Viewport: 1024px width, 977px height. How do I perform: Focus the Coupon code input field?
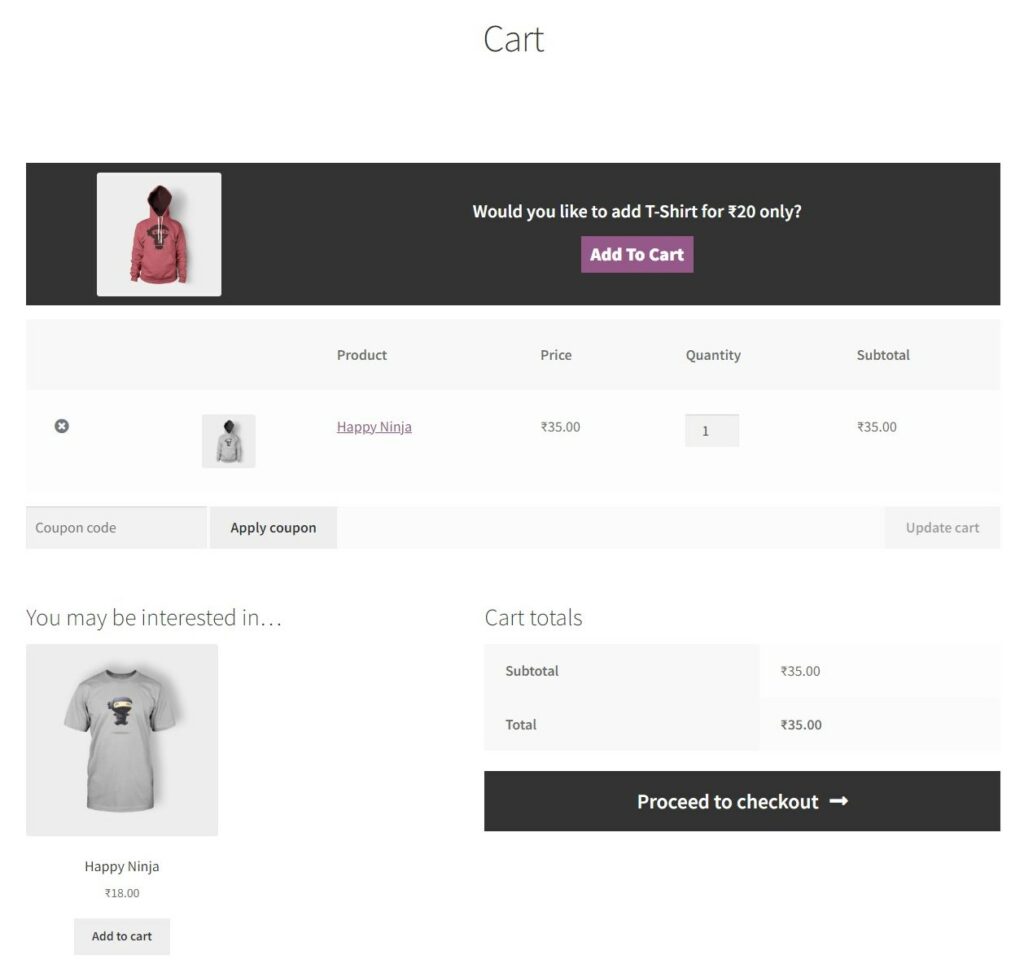point(116,528)
